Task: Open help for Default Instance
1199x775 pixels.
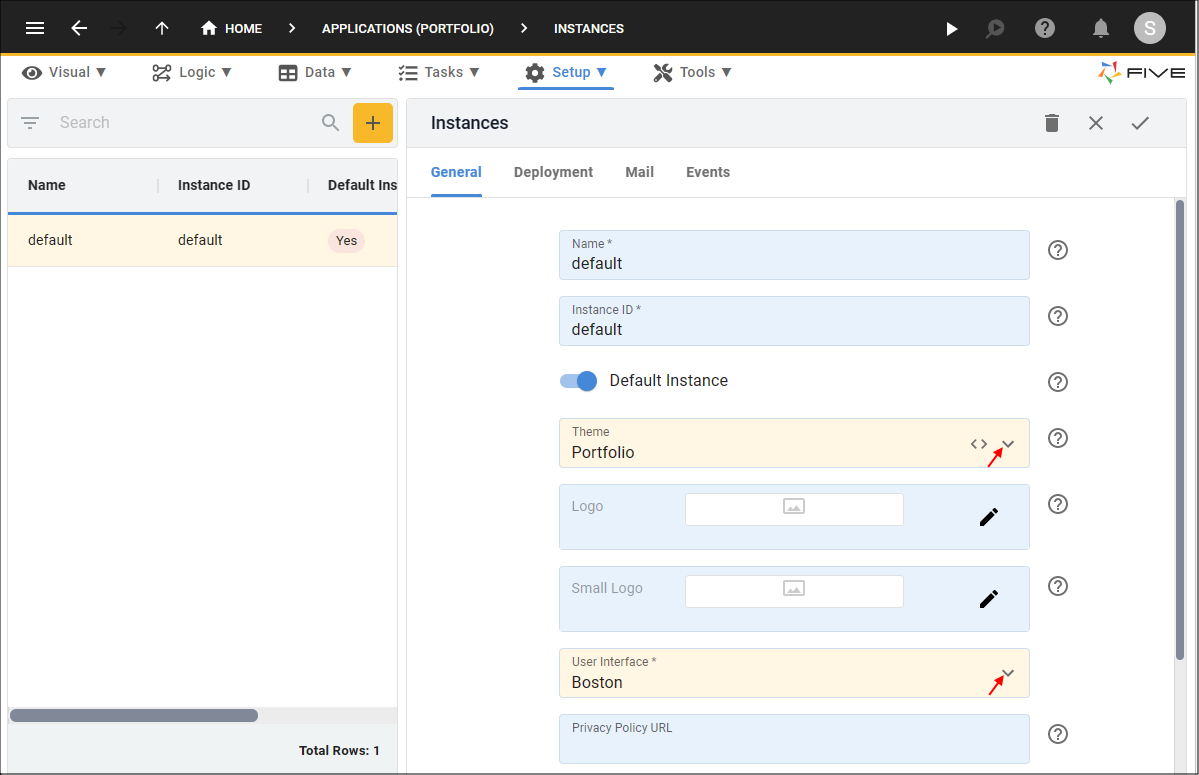Action: [x=1058, y=381]
